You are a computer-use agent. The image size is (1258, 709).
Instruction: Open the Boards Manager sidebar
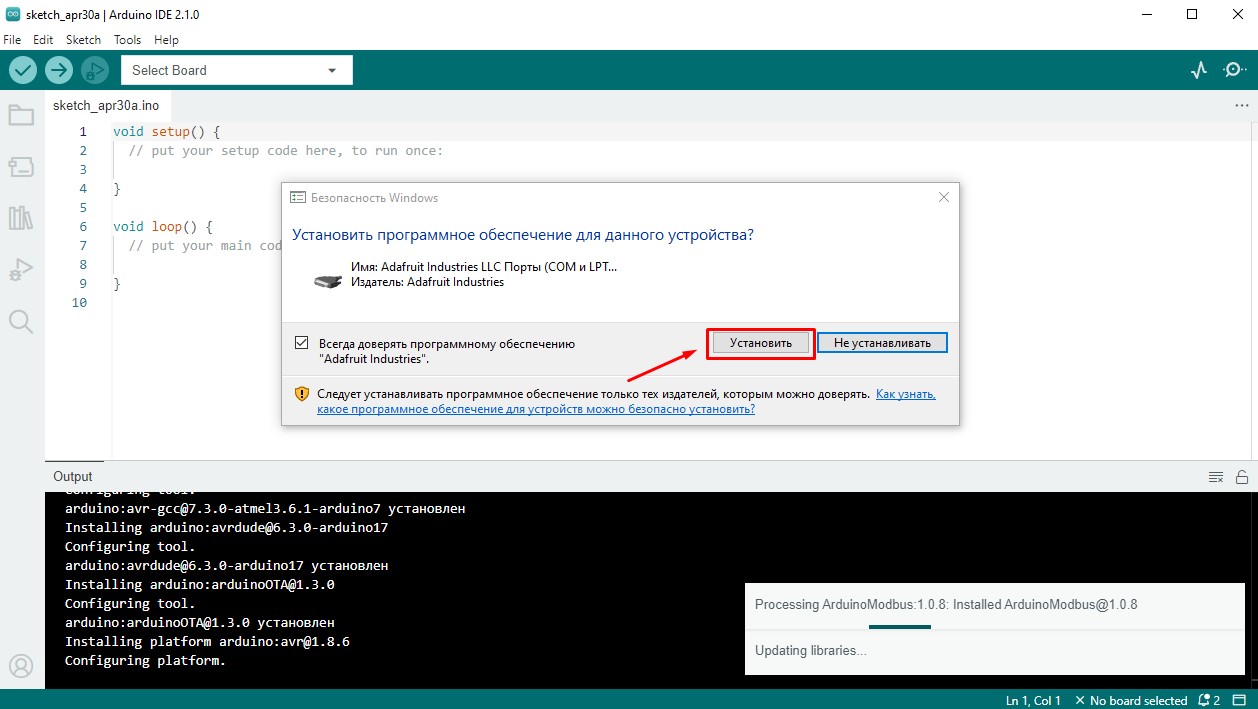click(21, 166)
